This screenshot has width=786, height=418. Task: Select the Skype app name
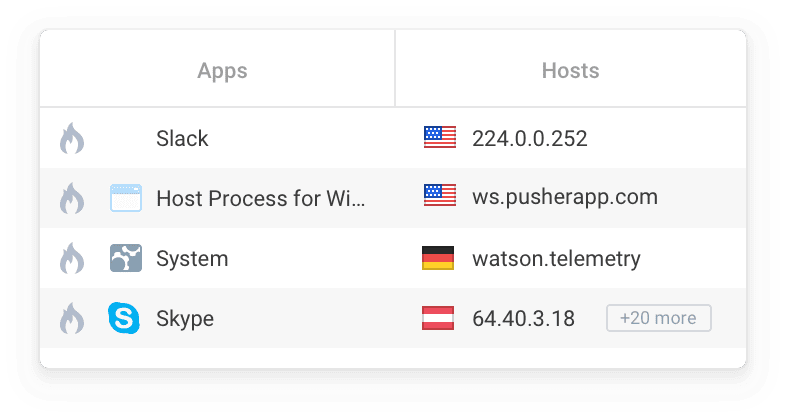[185, 319]
